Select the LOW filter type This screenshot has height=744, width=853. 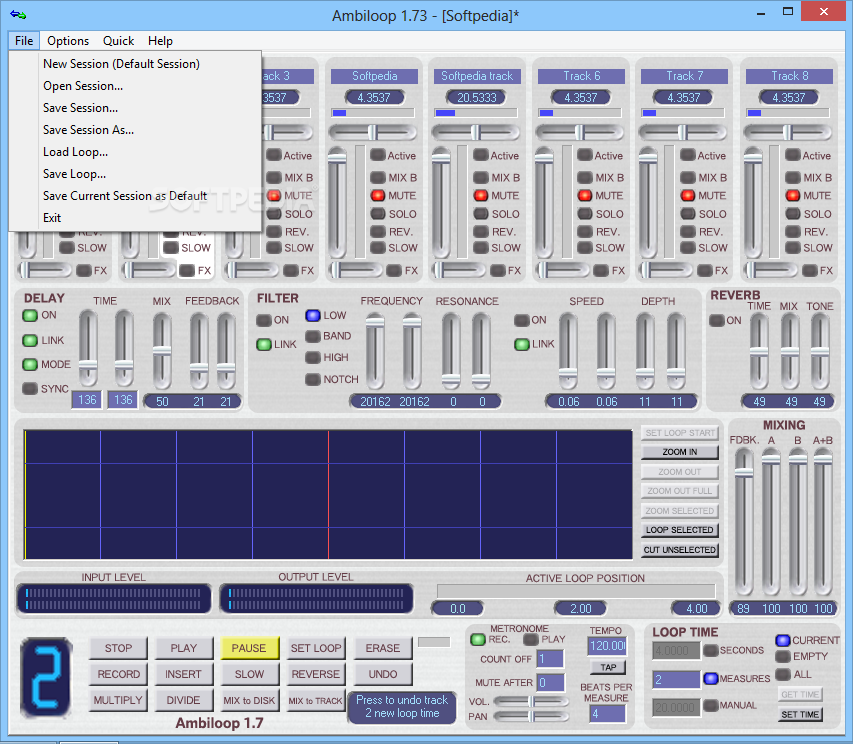[313, 315]
